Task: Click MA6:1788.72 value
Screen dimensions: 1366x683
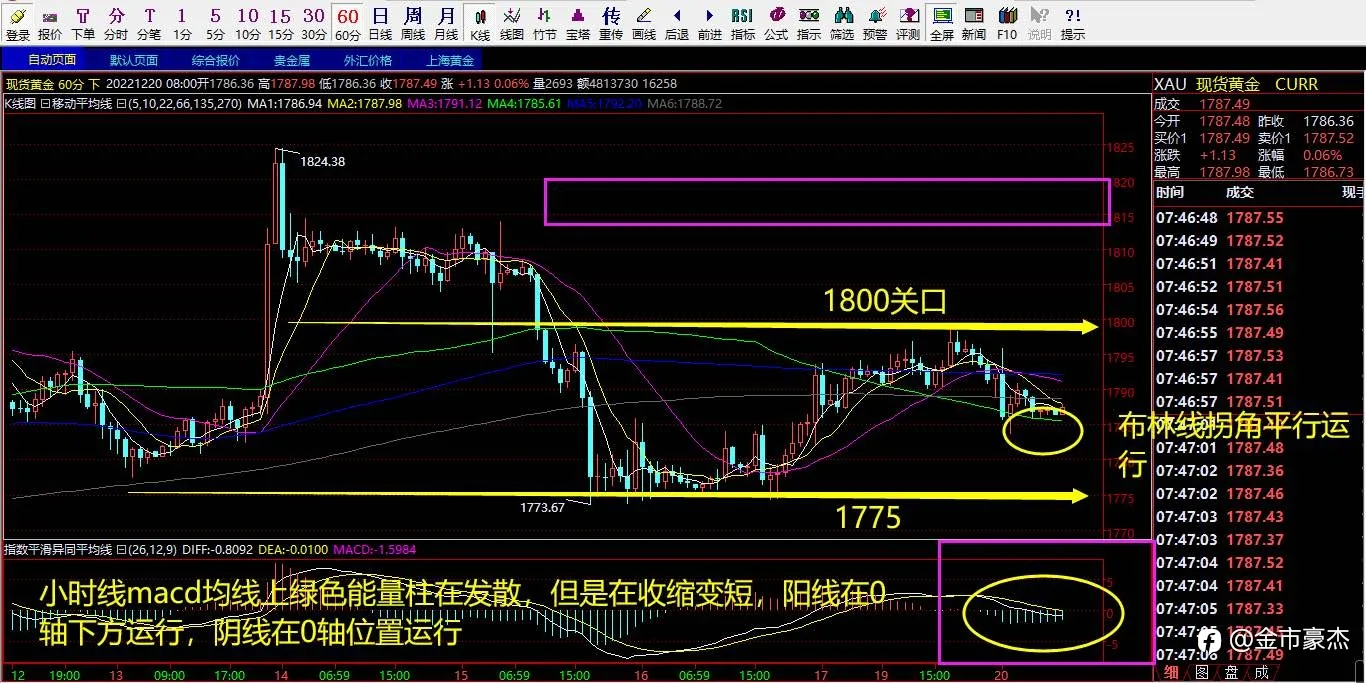Action: pos(685,103)
